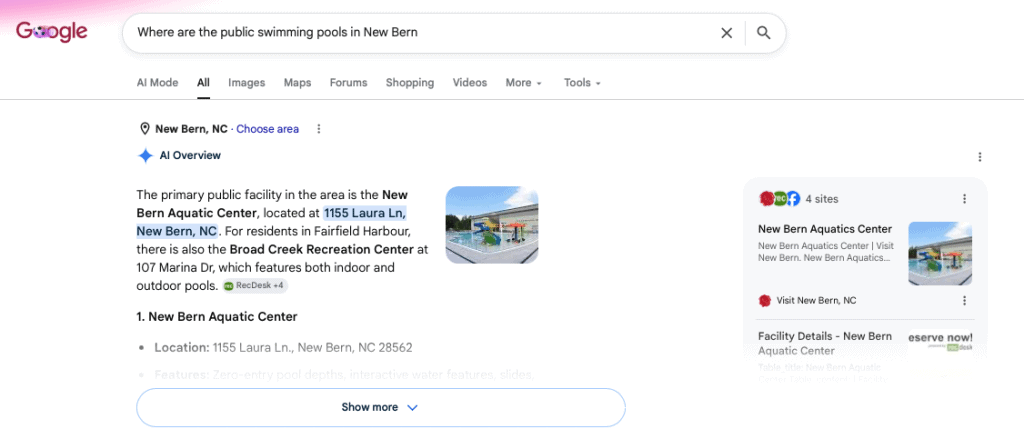Open the Maps tab
The width and height of the screenshot is (1024, 439).
[297, 83]
